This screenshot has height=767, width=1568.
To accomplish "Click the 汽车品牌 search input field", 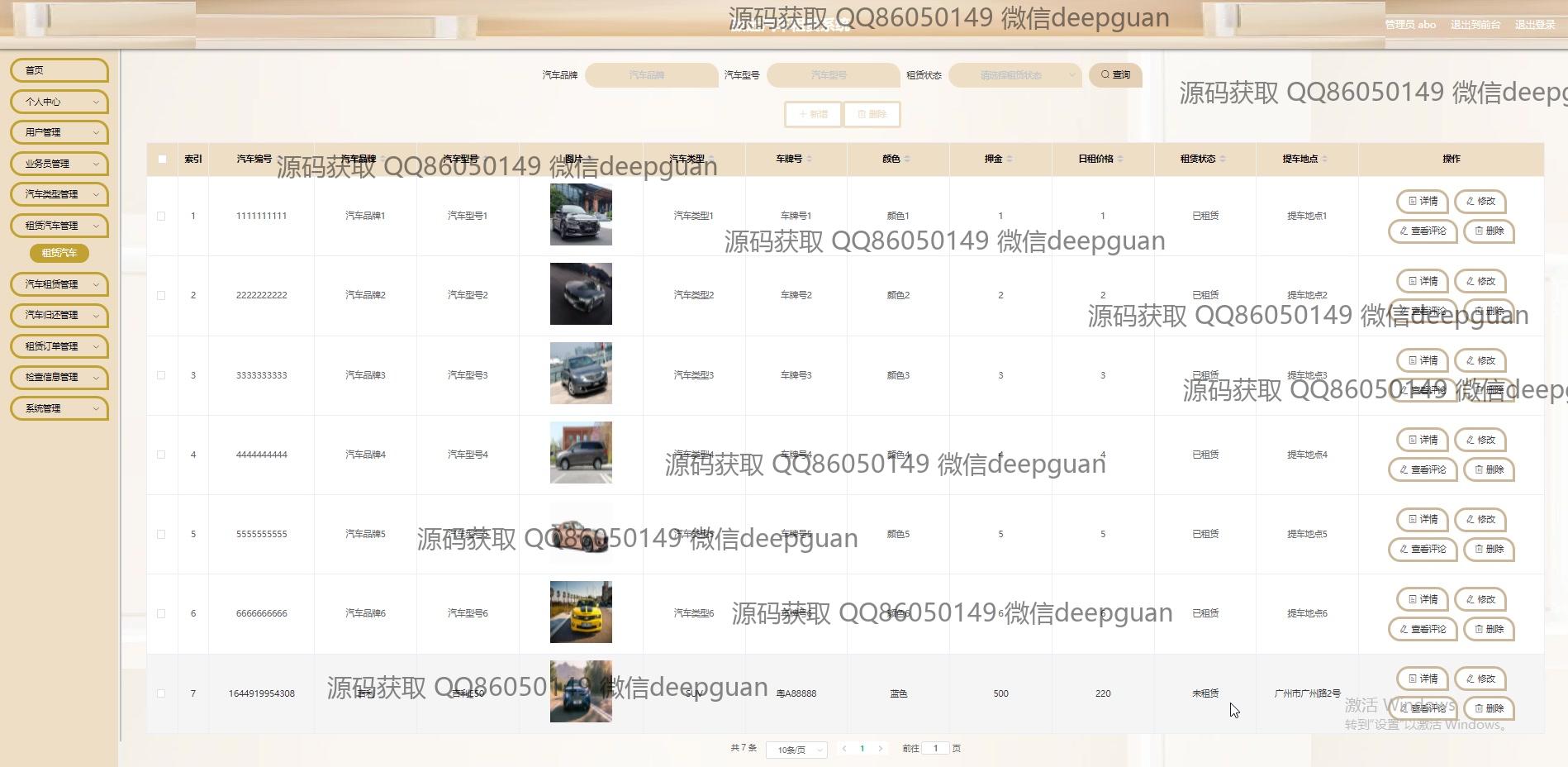I will [651, 75].
